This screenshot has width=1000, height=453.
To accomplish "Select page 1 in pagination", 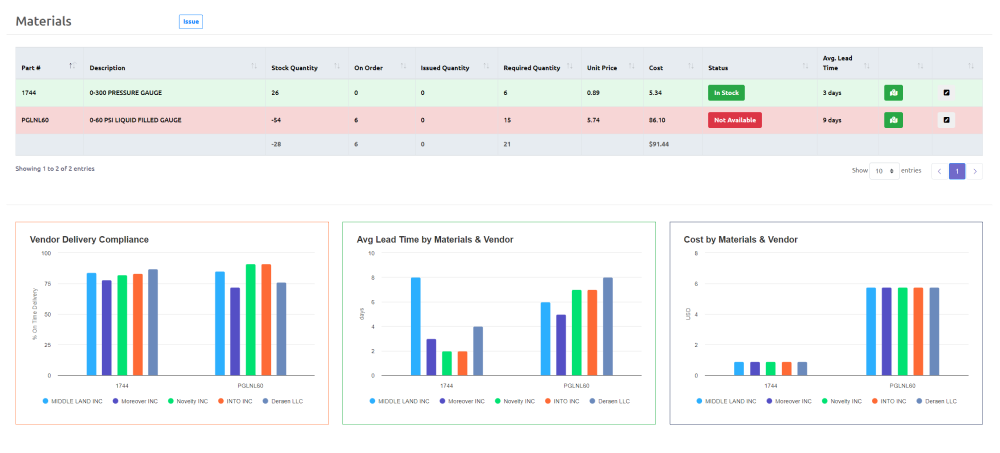I will tap(957, 171).
